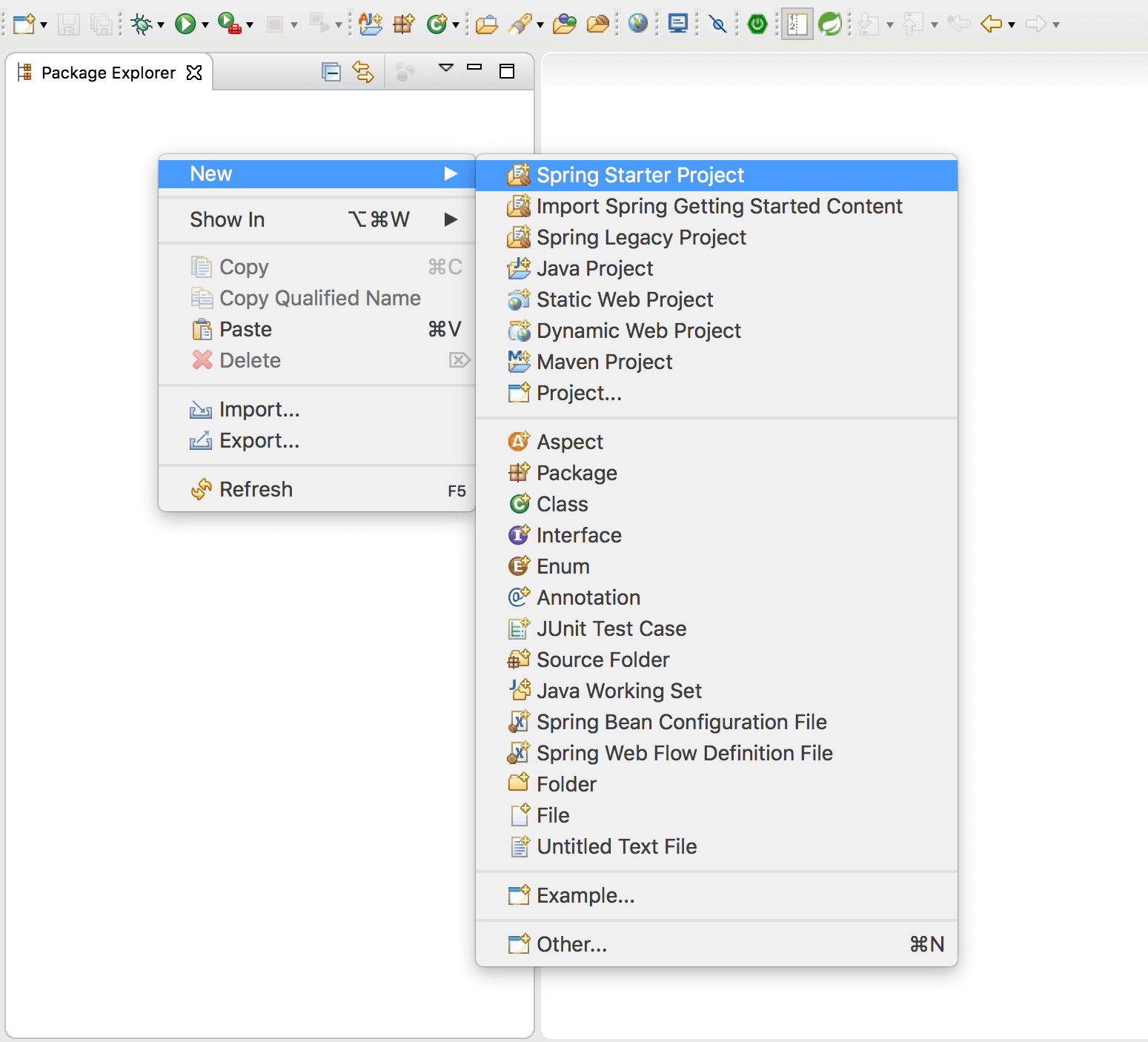Open the Back history dropdown arrow

click(x=1012, y=25)
